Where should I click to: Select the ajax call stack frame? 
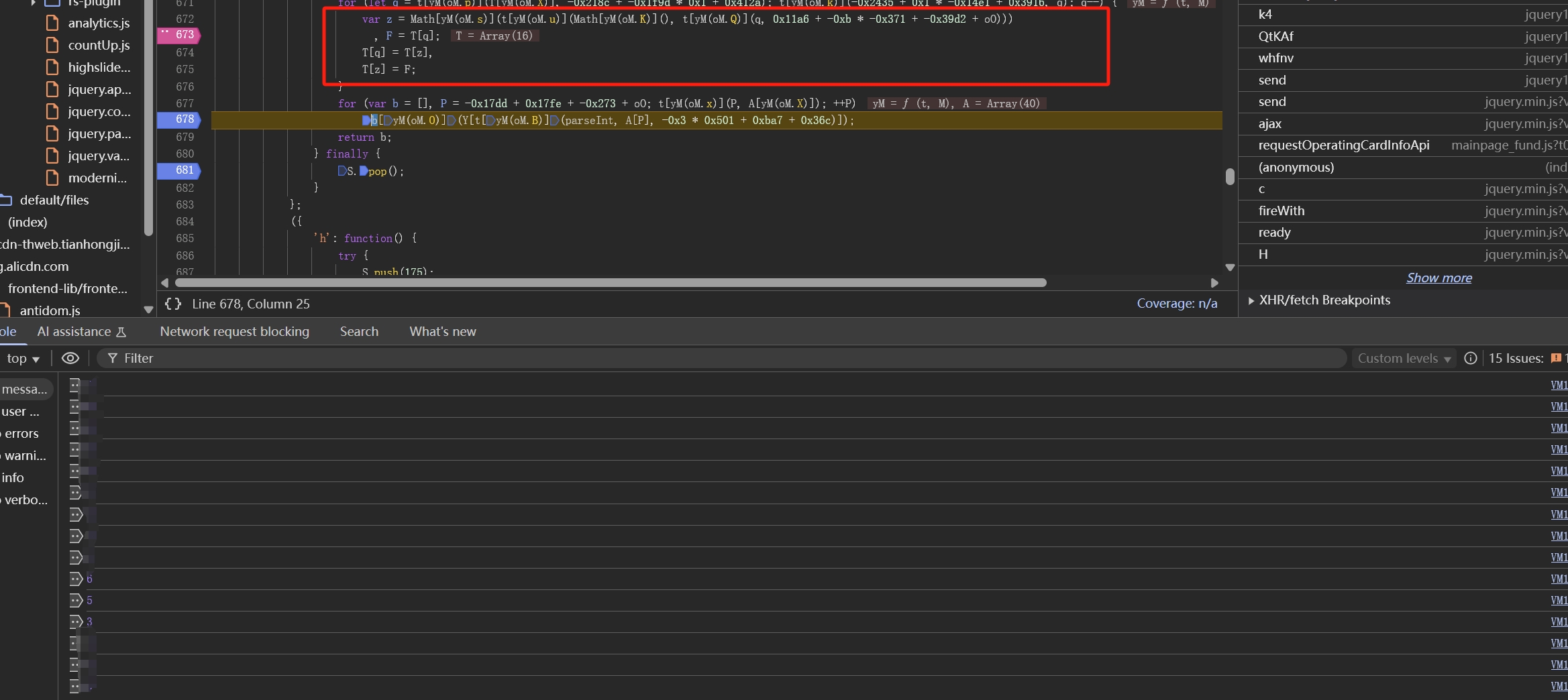pos(1403,123)
